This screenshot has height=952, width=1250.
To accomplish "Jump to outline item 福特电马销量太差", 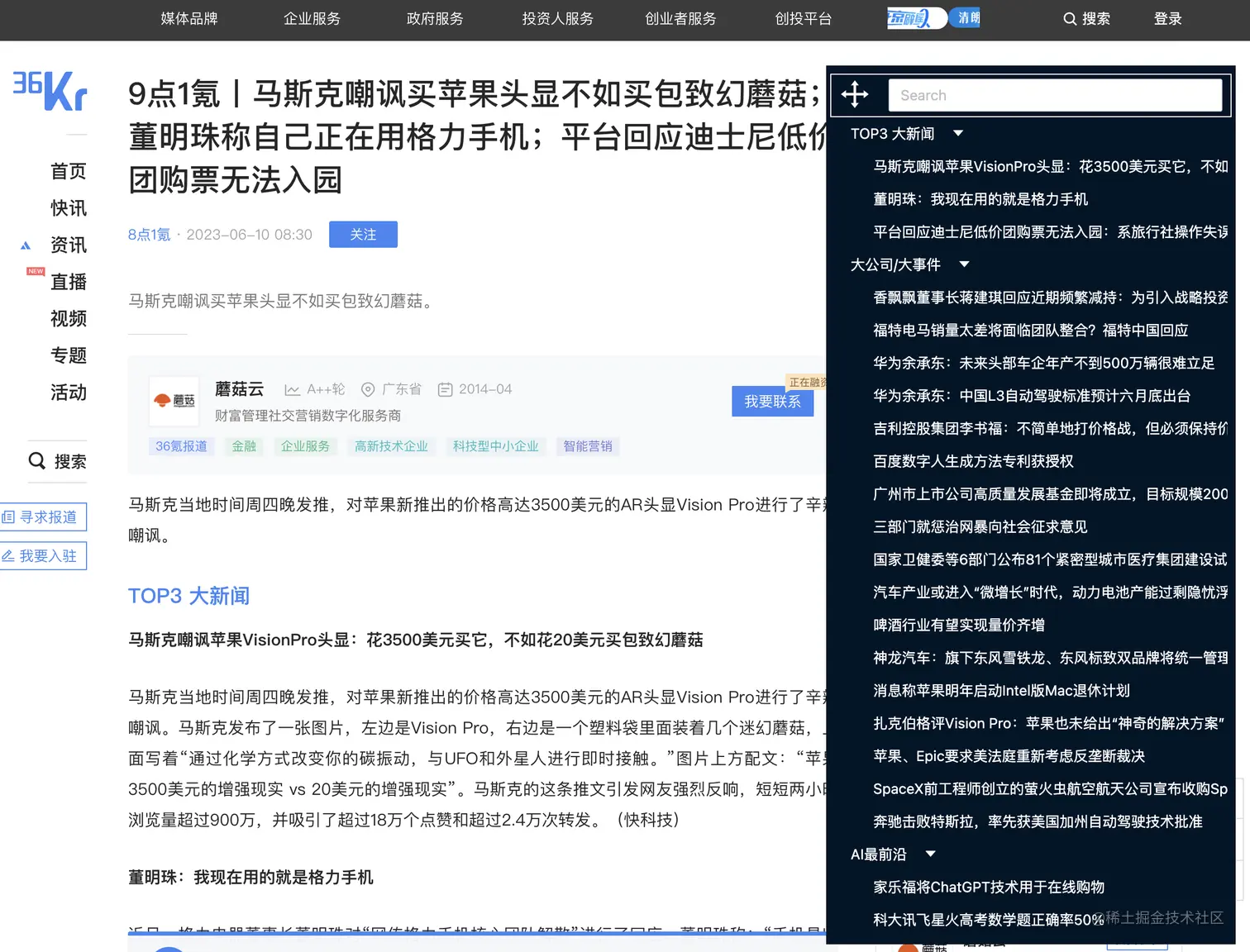I will (x=1030, y=330).
